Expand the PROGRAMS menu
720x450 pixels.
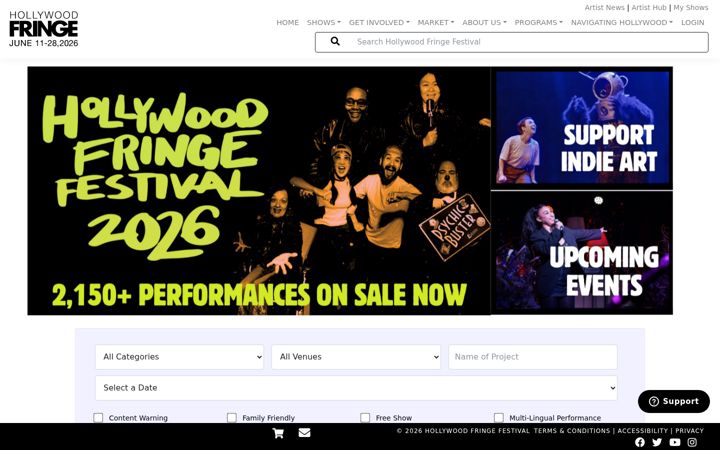538,22
